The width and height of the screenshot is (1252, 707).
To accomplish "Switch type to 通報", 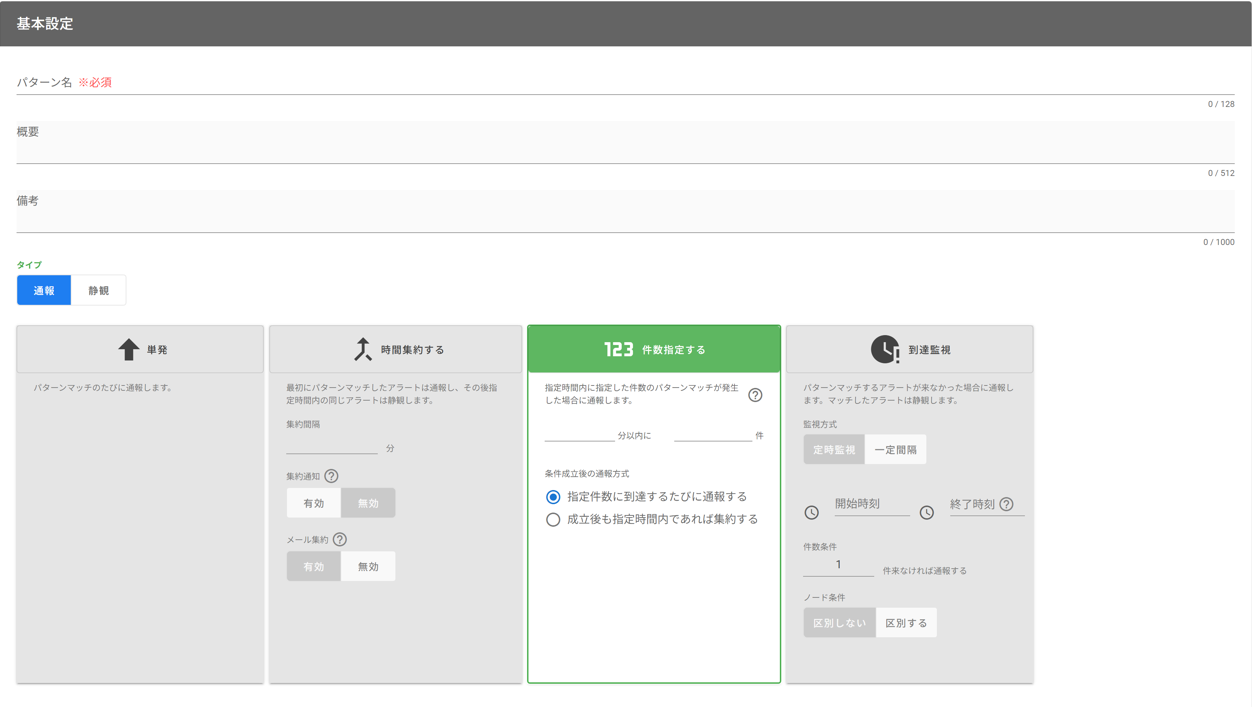I will pyautogui.click(x=44, y=290).
